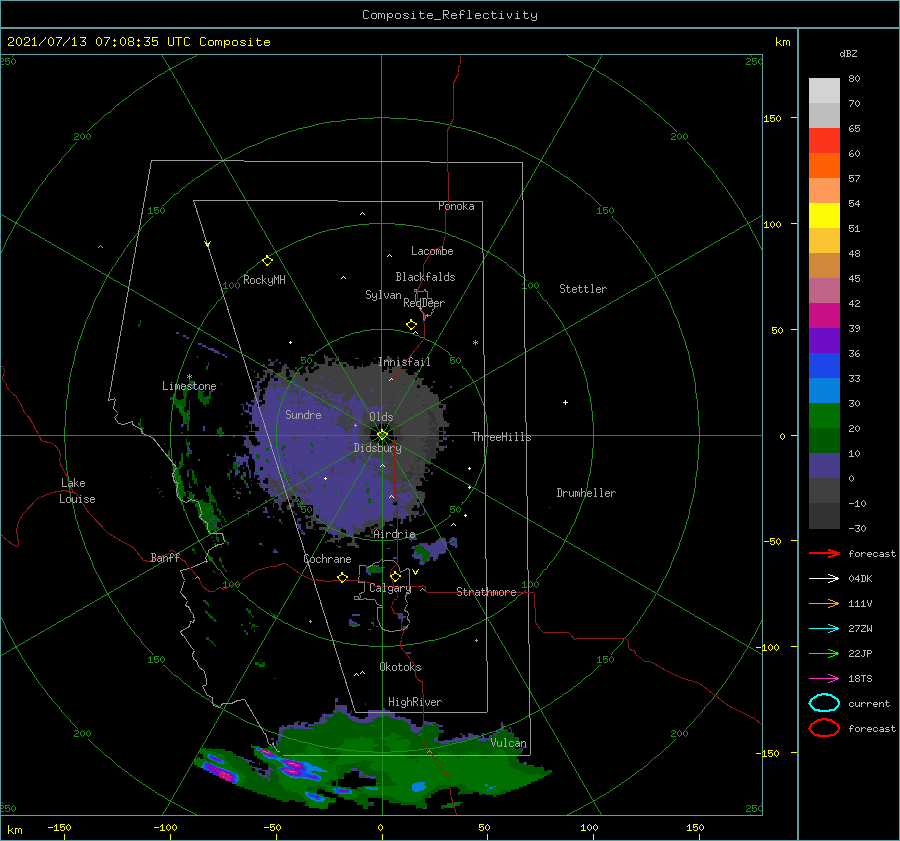Click the Lake Louise label
The height and width of the screenshot is (841, 900).
coord(77,491)
